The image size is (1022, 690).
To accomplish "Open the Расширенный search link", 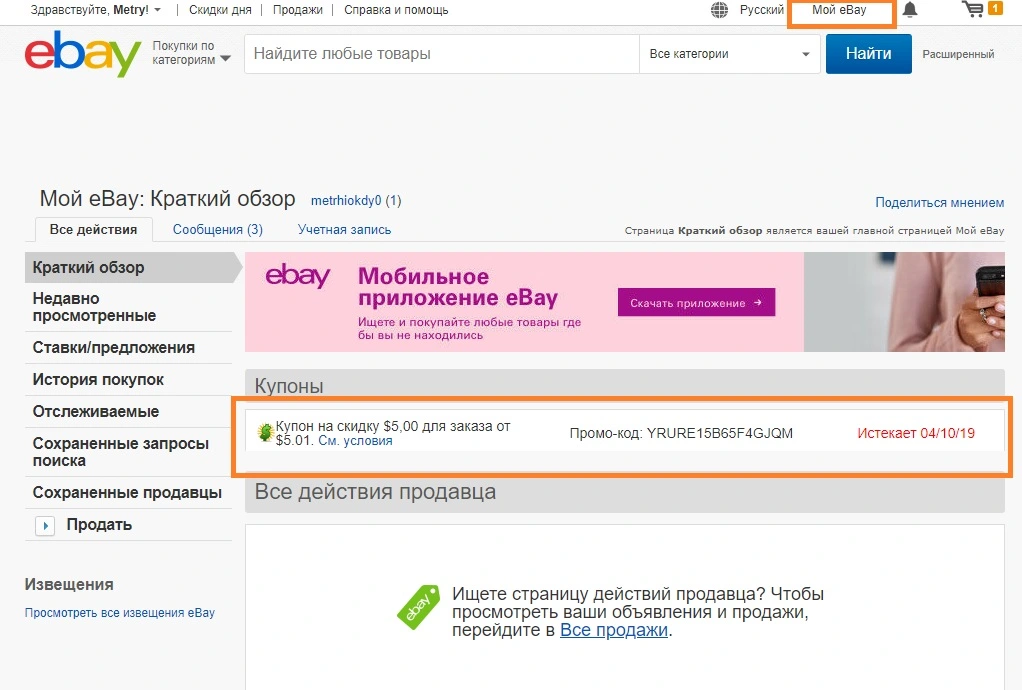I will pos(958,54).
